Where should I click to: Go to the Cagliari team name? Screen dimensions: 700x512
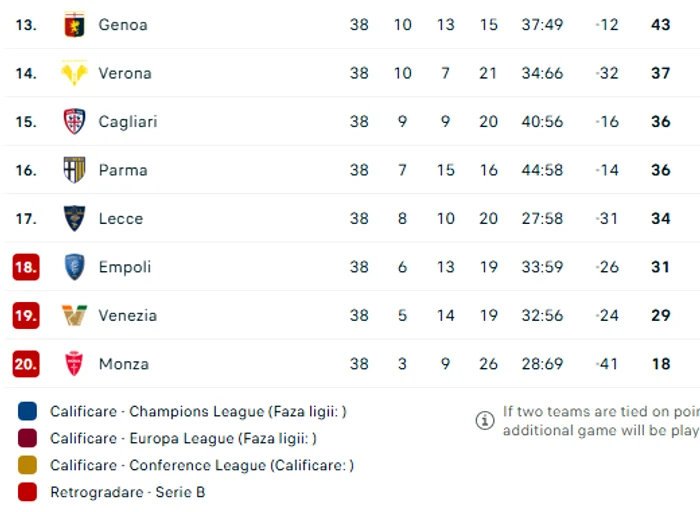(128, 121)
